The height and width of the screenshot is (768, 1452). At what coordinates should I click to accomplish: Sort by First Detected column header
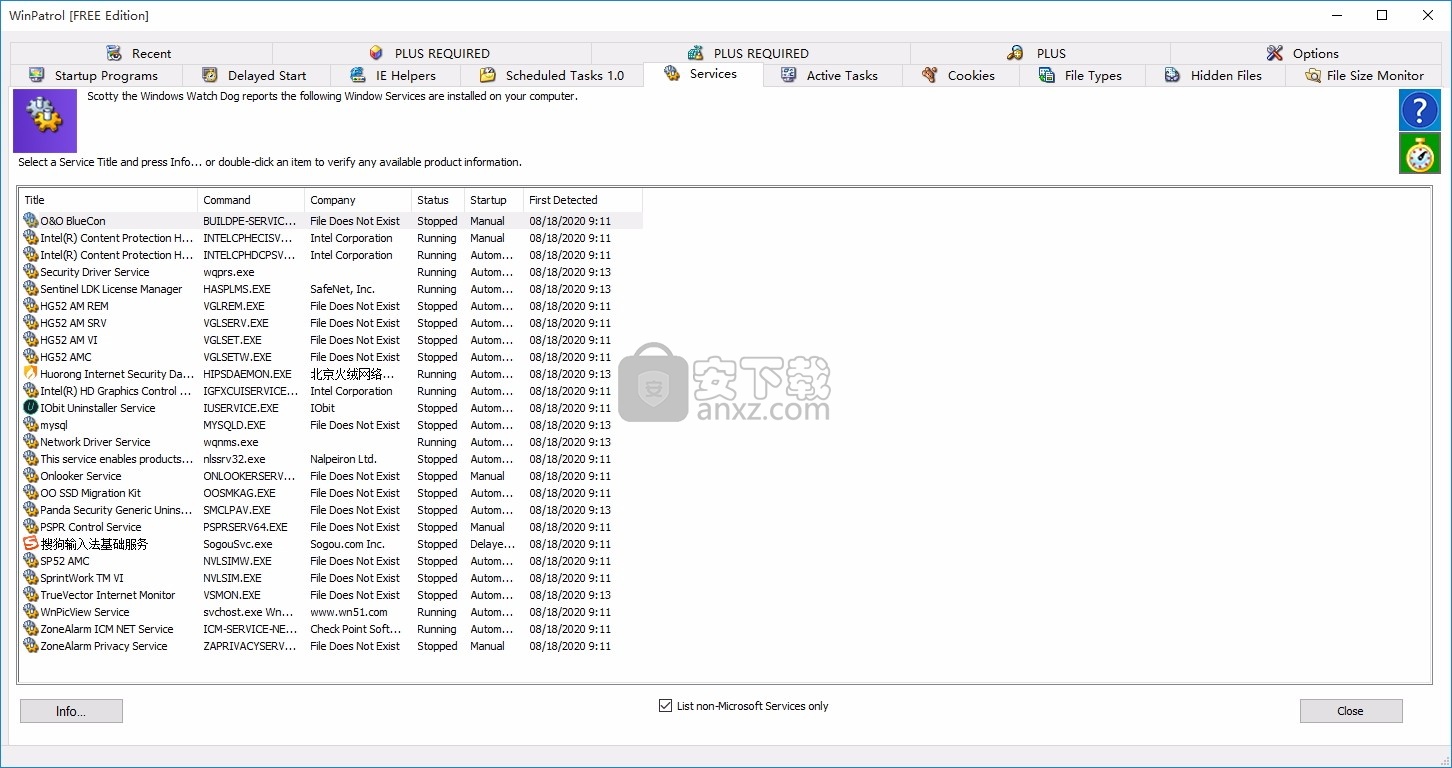click(583, 200)
